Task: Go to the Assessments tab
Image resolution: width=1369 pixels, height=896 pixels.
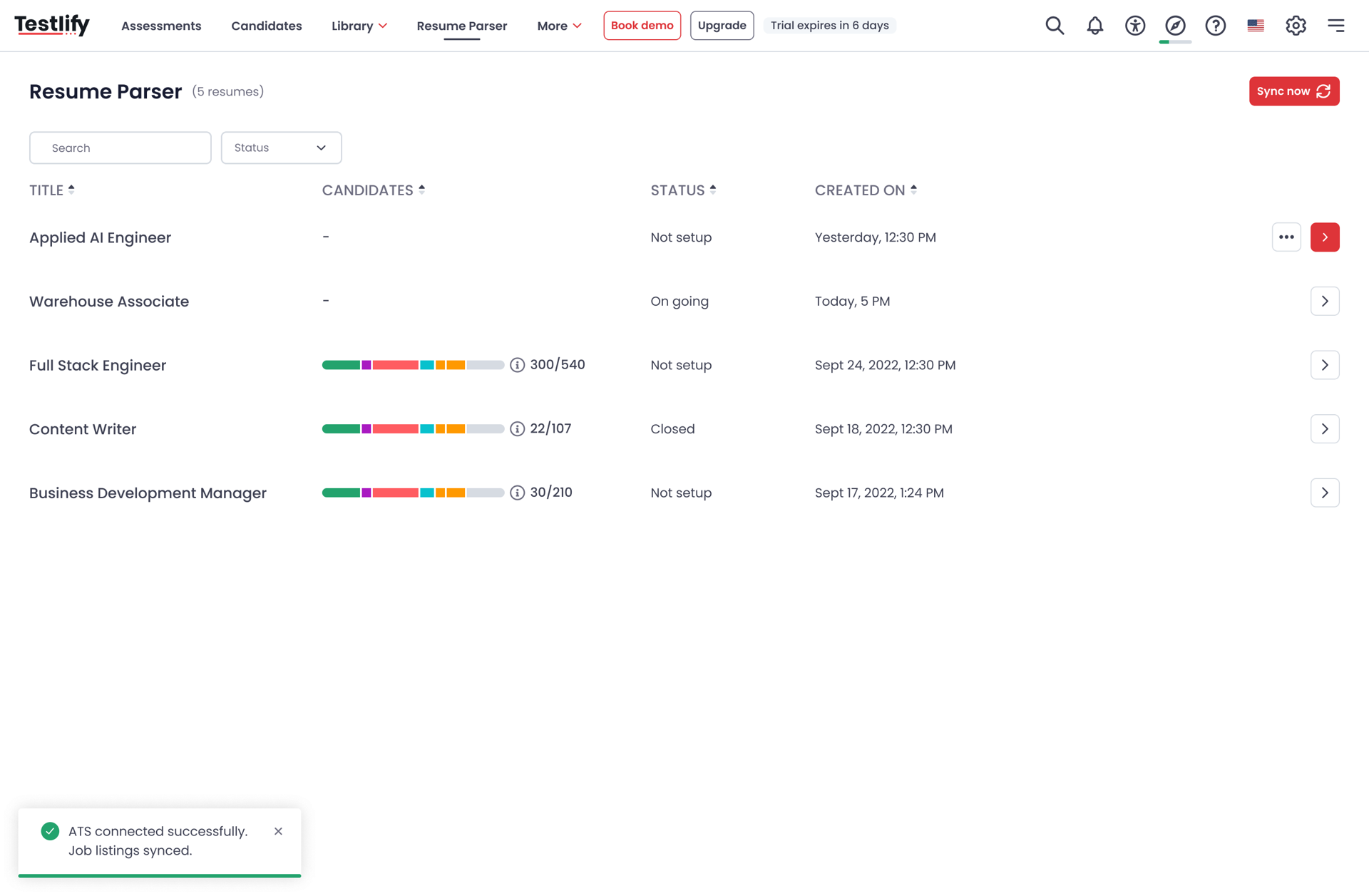Action: coord(161,26)
